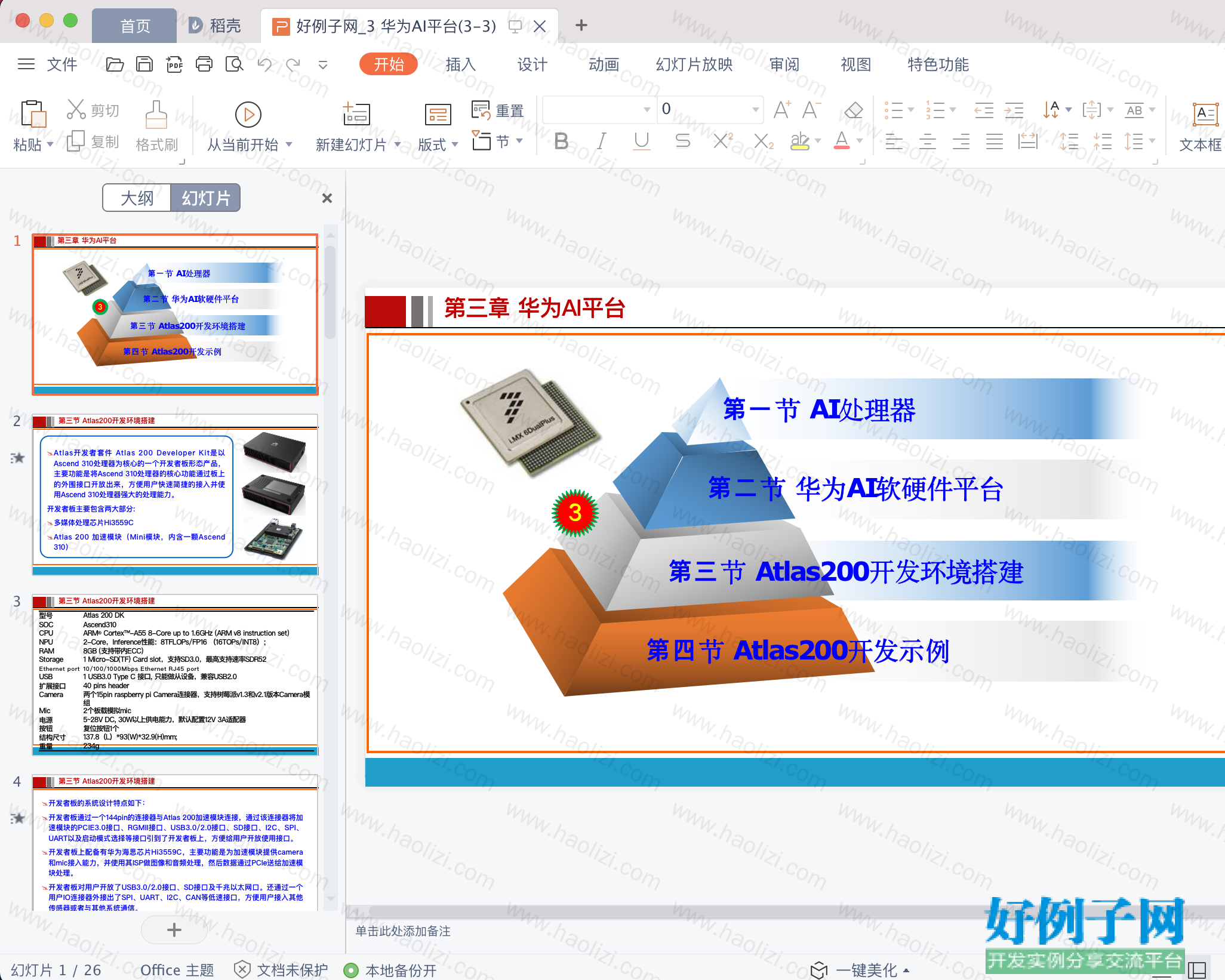The height and width of the screenshot is (980, 1225).
Task: Open the 从当前开始 dropdown arrow
Action: click(x=289, y=144)
